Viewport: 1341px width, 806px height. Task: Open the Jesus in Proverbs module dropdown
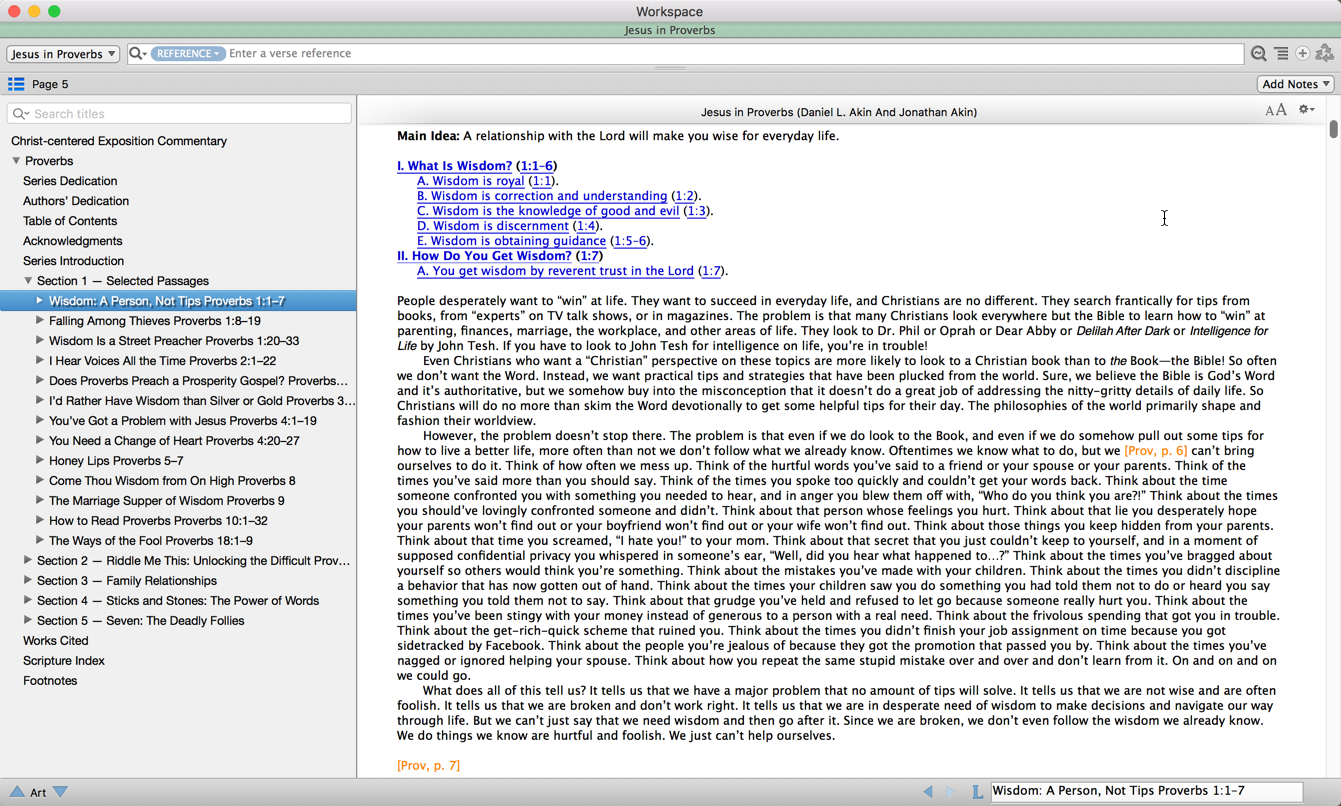tap(63, 54)
